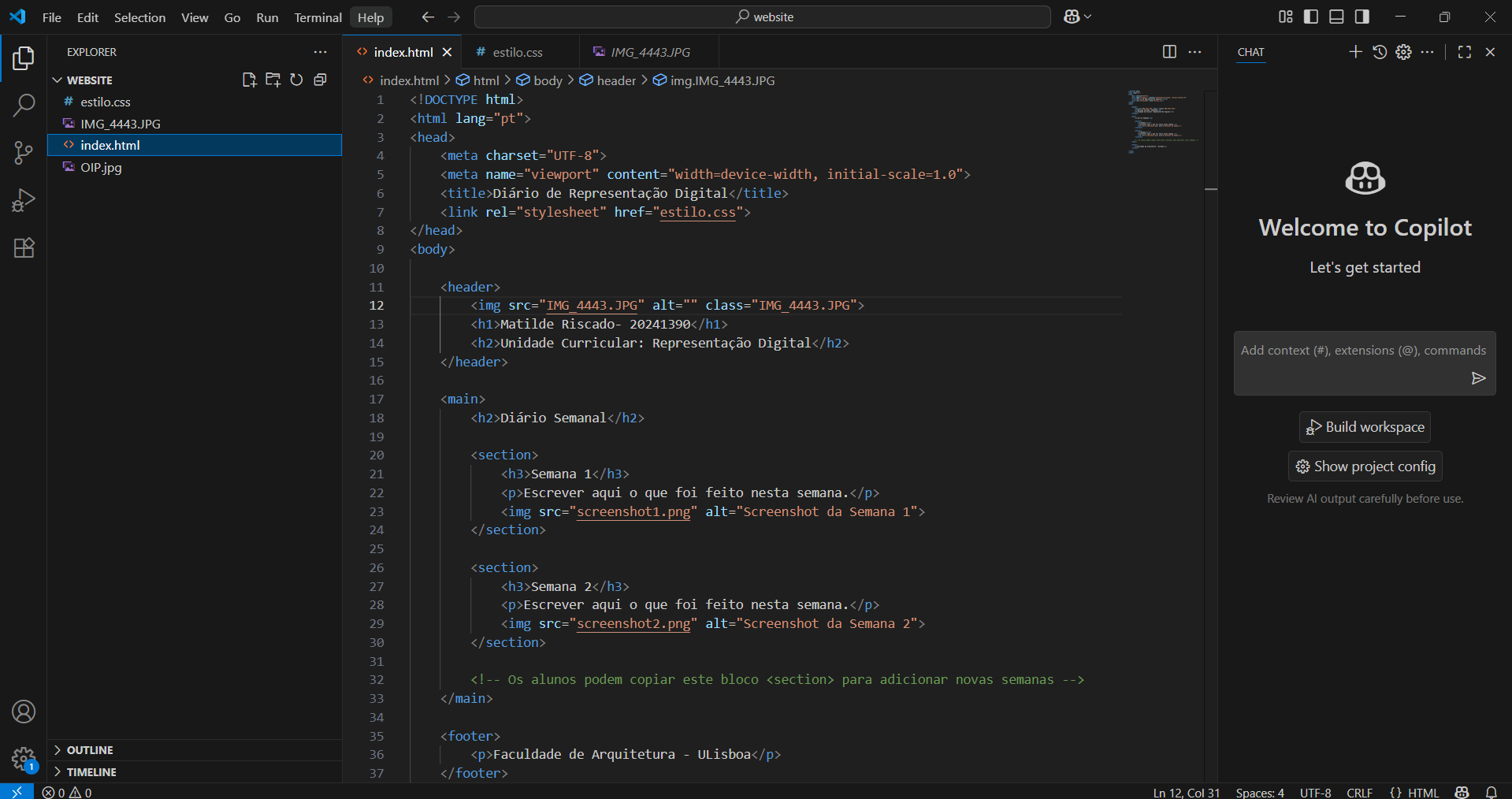1512x799 pixels.
Task: Open the Extensions view
Action: click(24, 248)
